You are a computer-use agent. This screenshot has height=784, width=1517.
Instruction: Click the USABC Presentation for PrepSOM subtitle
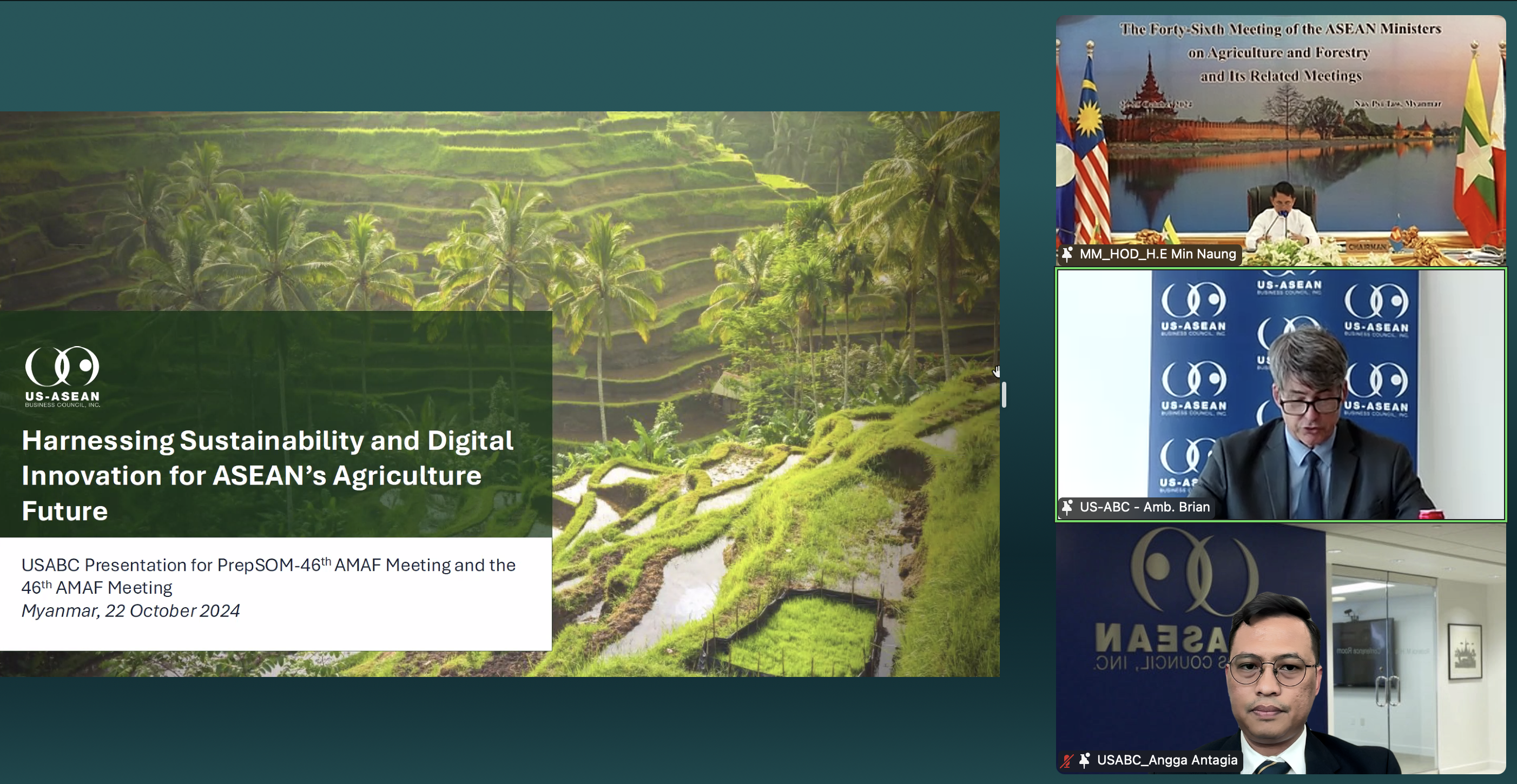click(268, 576)
